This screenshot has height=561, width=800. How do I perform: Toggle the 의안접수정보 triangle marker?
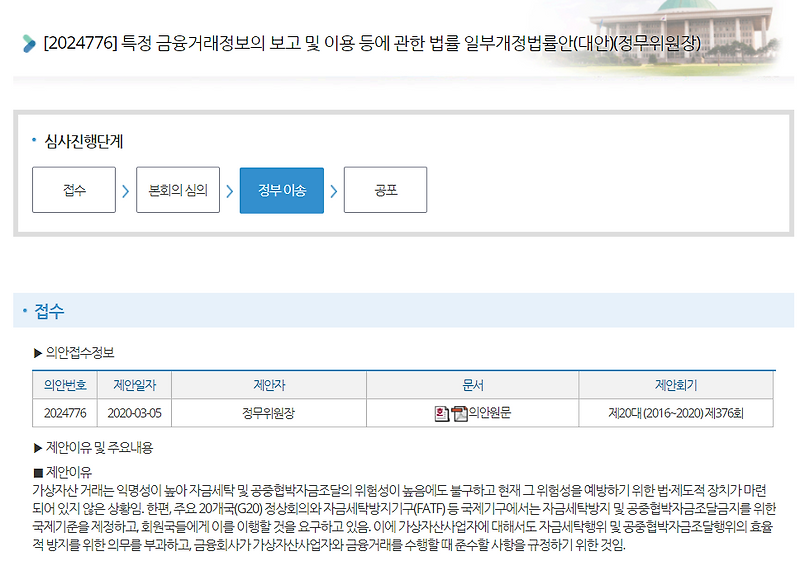37,353
